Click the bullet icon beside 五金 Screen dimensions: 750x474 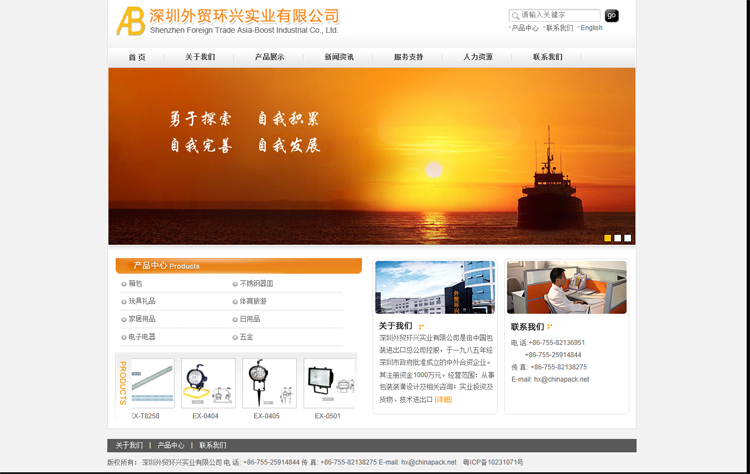(x=235, y=337)
